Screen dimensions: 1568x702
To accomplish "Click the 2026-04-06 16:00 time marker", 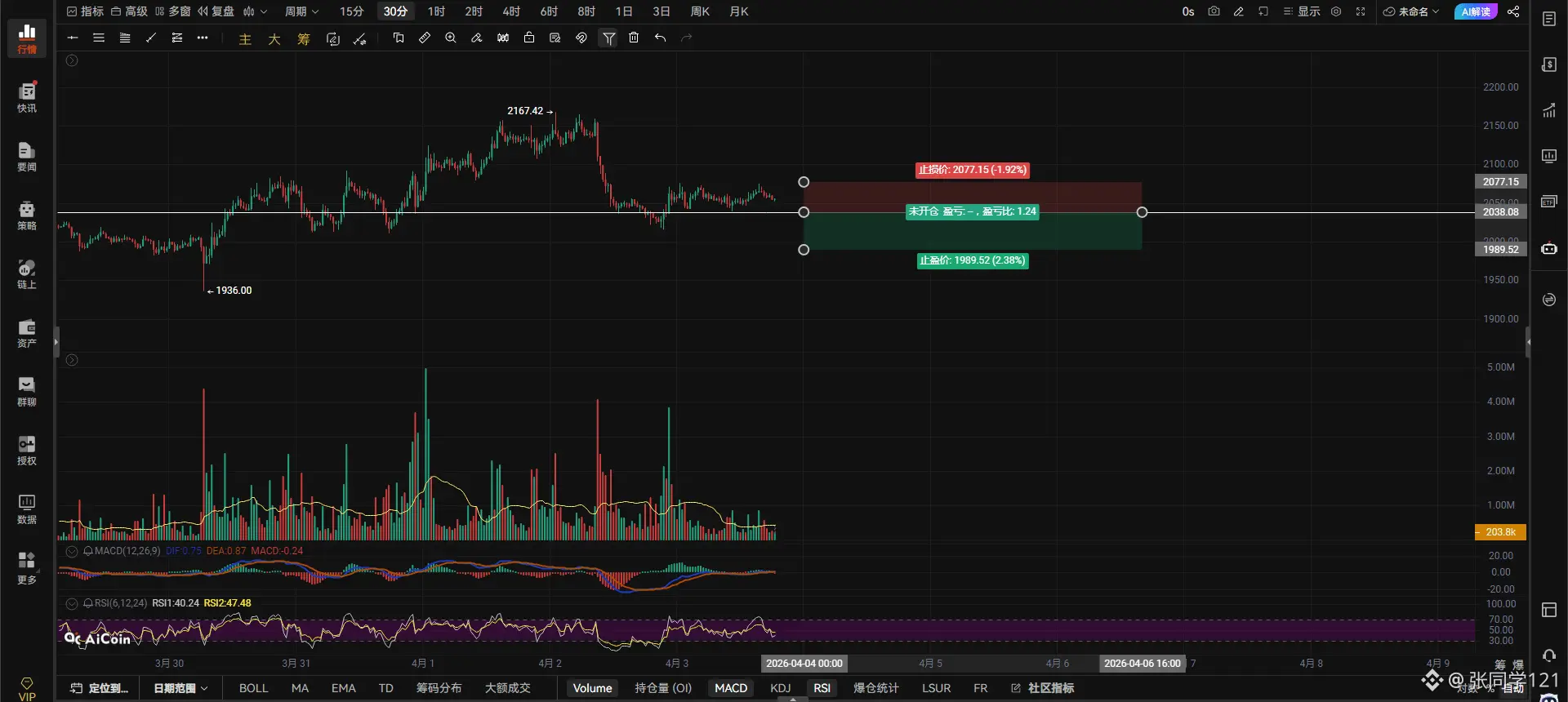I will [1143, 664].
